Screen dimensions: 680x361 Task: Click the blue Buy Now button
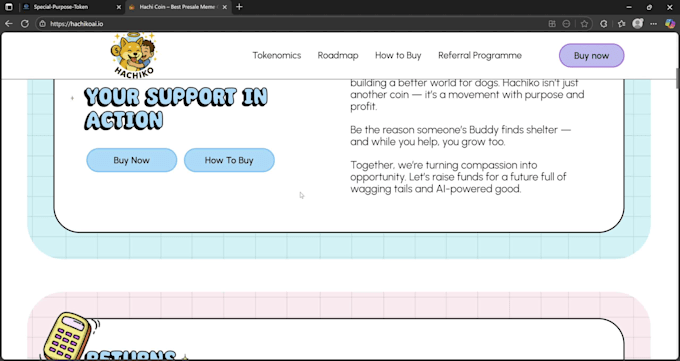coord(131,160)
